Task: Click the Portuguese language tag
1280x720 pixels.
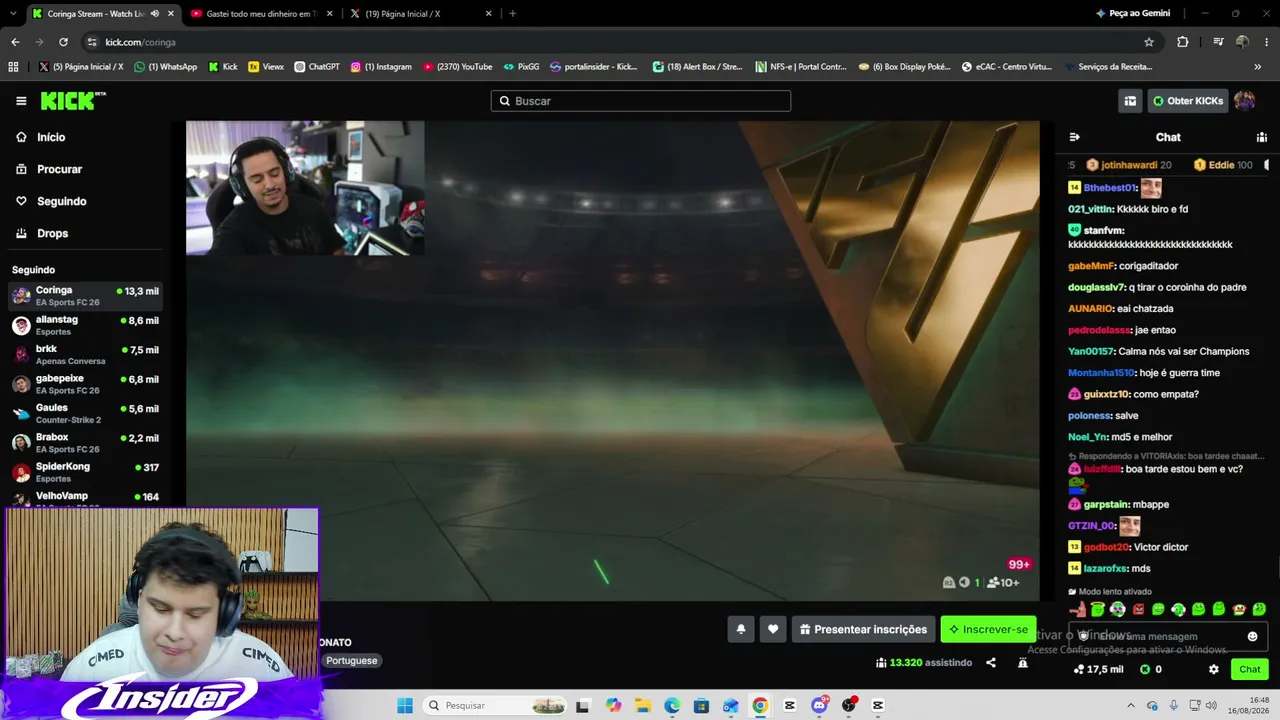Action: tap(351, 661)
